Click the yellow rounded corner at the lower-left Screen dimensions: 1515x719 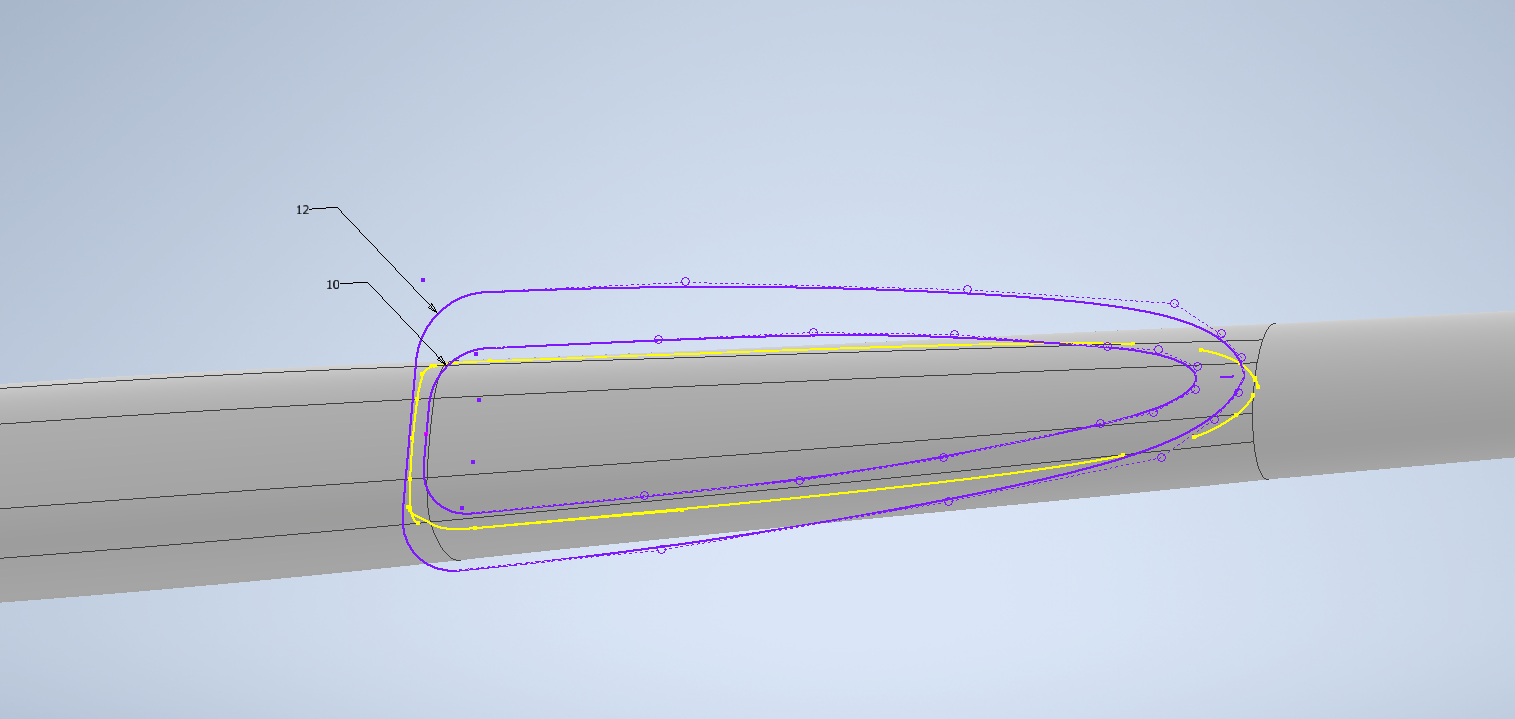tap(412, 513)
